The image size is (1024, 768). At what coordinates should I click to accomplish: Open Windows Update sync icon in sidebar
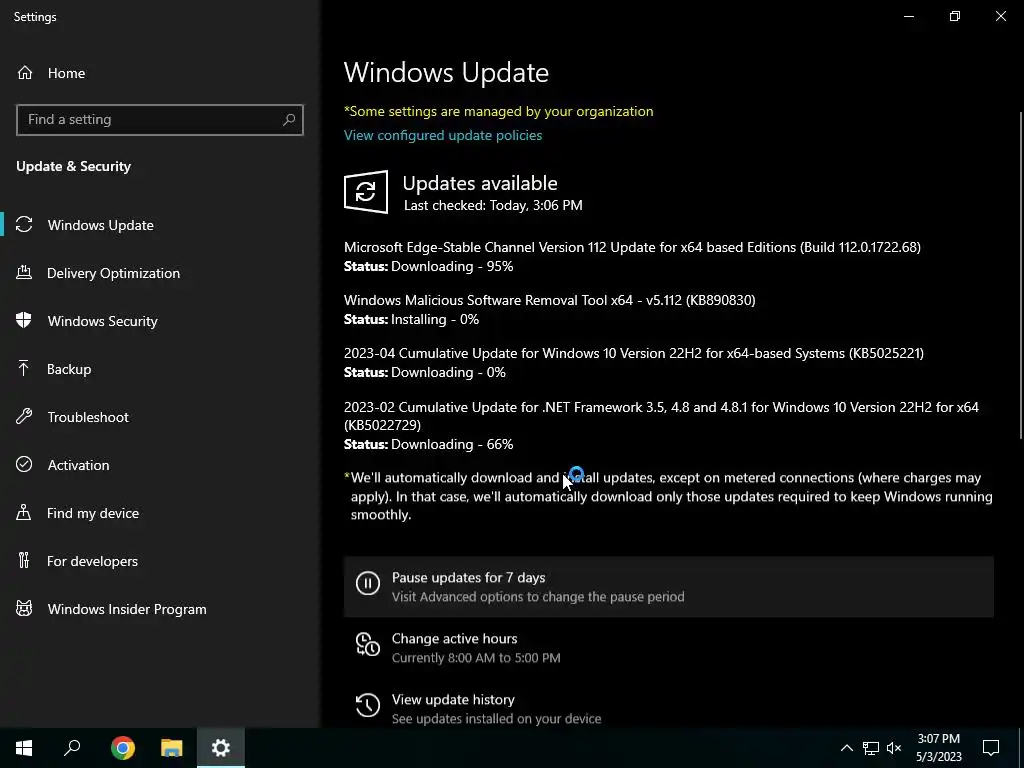[24, 225]
